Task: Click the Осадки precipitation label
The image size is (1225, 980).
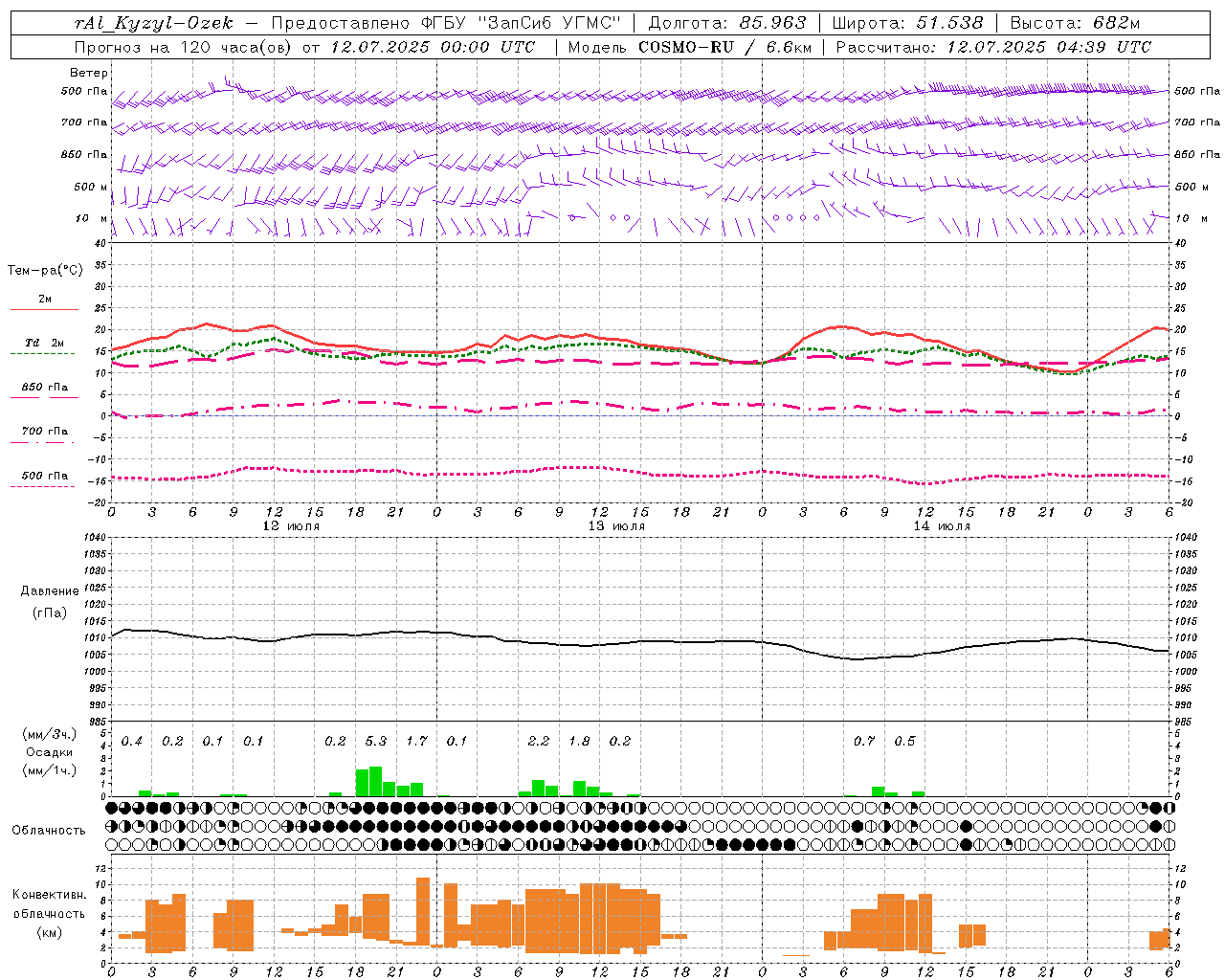Action: click(x=49, y=752)
